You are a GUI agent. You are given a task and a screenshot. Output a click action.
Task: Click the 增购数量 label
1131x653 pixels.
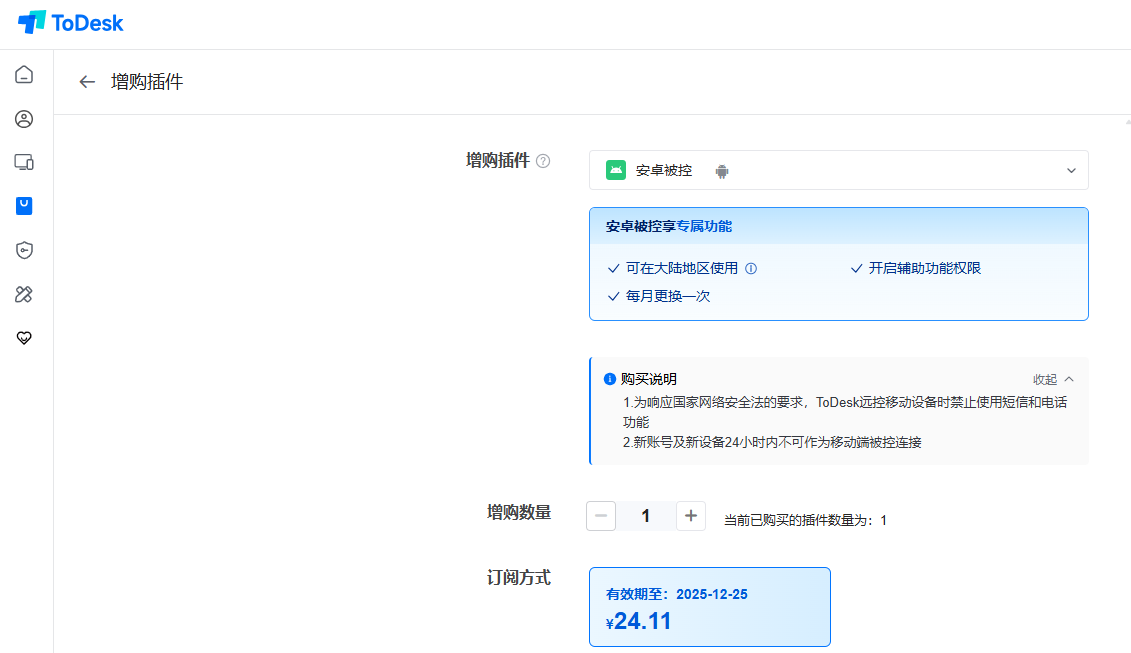click(519, 513)
